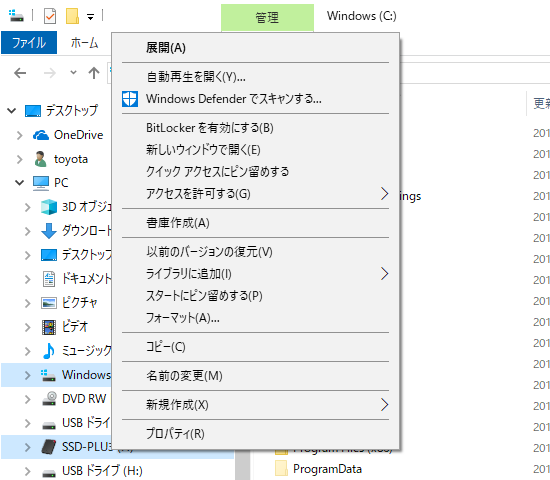The width and height of the screenshot is (550, 480).
Task: Choose Windows Defender でスキャンする... entry
Action: (255, 99)
